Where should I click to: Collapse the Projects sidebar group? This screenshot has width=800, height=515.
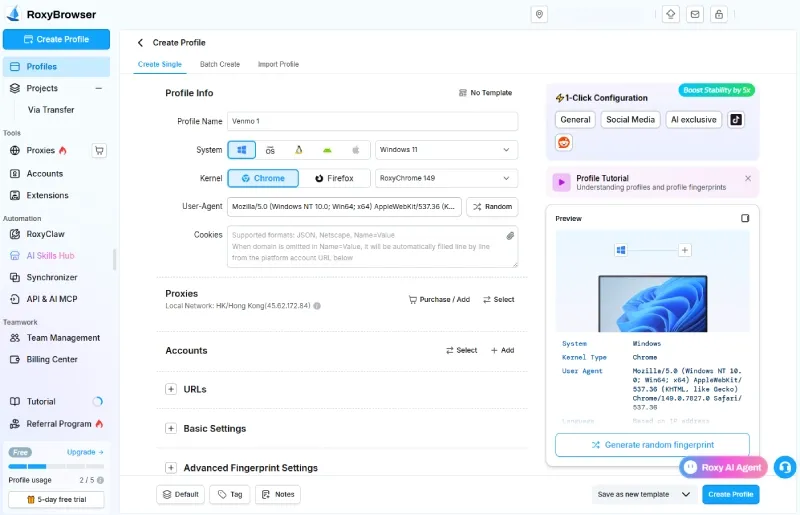tap(98, 88)
